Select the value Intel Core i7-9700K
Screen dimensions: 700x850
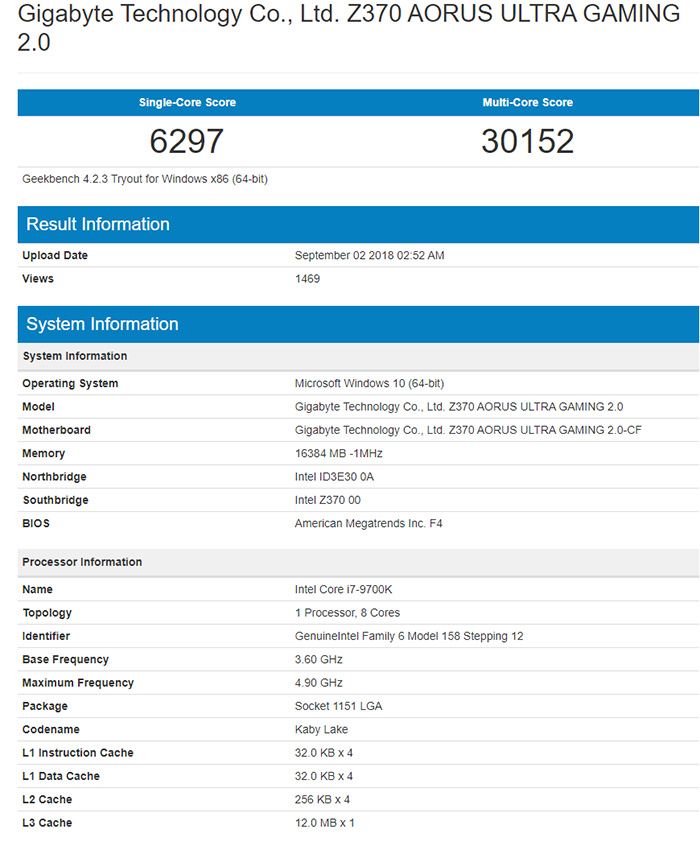343,589
